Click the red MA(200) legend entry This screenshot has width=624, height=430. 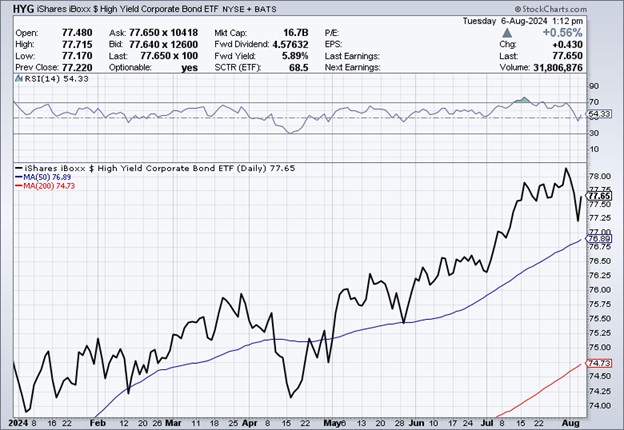(x=41, y=187)
